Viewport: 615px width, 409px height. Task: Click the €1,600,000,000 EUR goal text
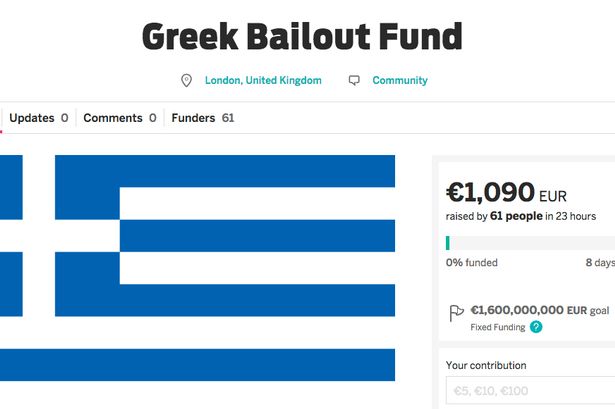(x=538, y=311)
